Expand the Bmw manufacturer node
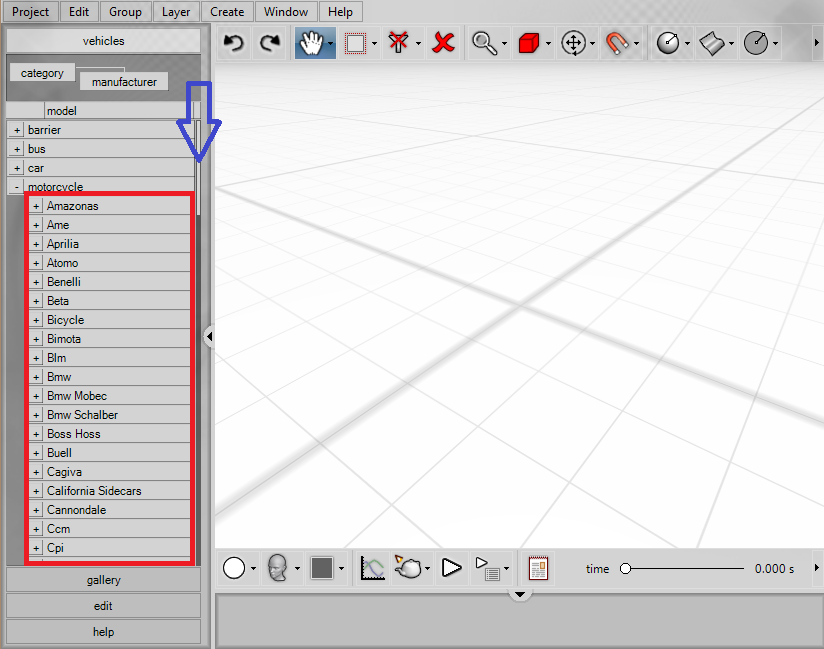Screen dimensions: 824x649 point(36,377)
